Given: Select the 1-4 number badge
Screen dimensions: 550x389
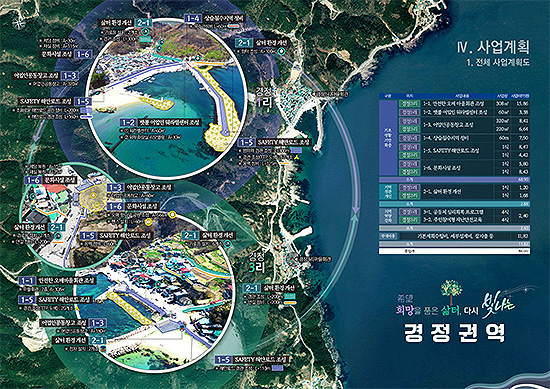Looking at the screenshot, I should (193, 18).
